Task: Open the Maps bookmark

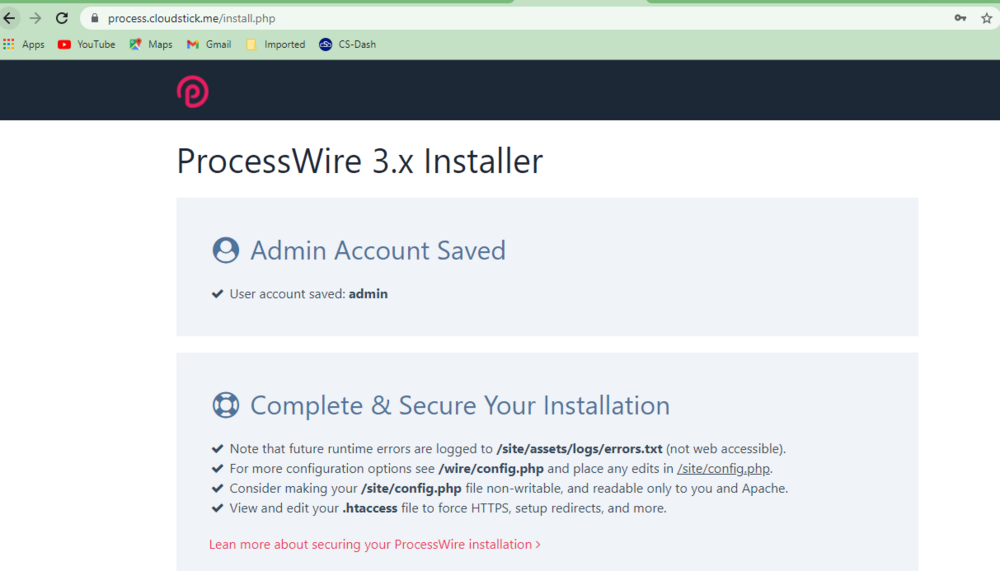Action: click(151, 44)
